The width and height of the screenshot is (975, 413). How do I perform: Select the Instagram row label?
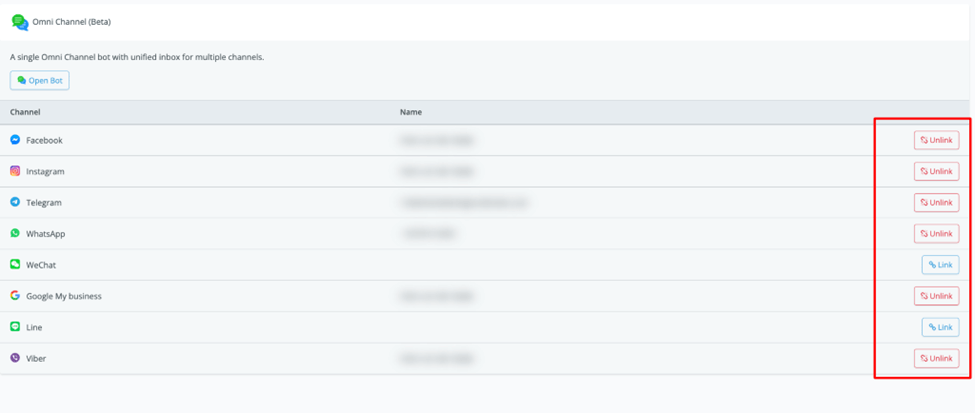coord(45,172)
